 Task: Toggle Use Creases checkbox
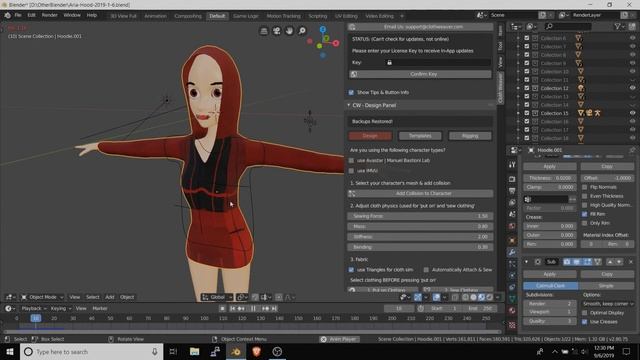coord(584,322)
